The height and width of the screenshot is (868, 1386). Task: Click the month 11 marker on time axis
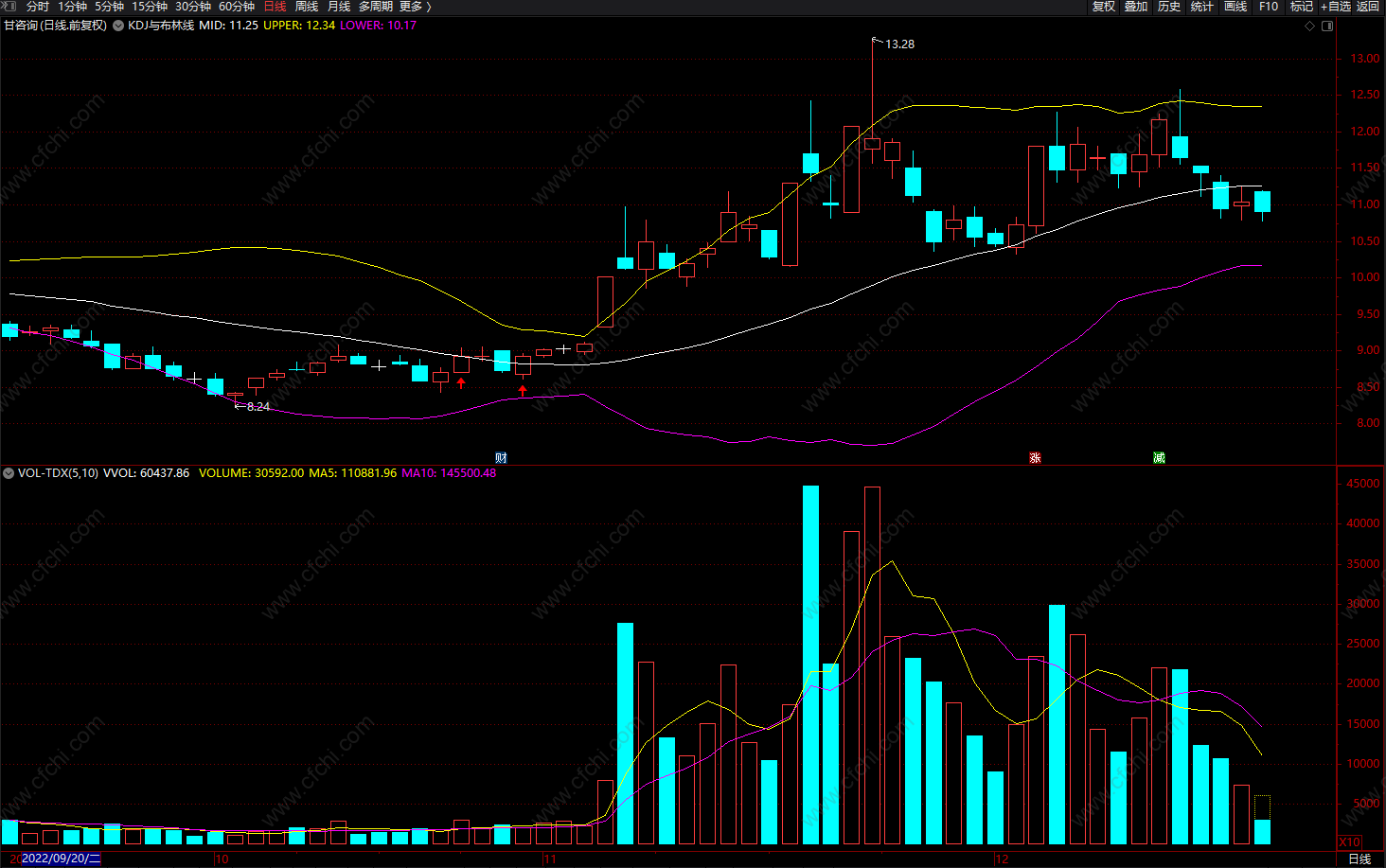(x=550, y=859)
